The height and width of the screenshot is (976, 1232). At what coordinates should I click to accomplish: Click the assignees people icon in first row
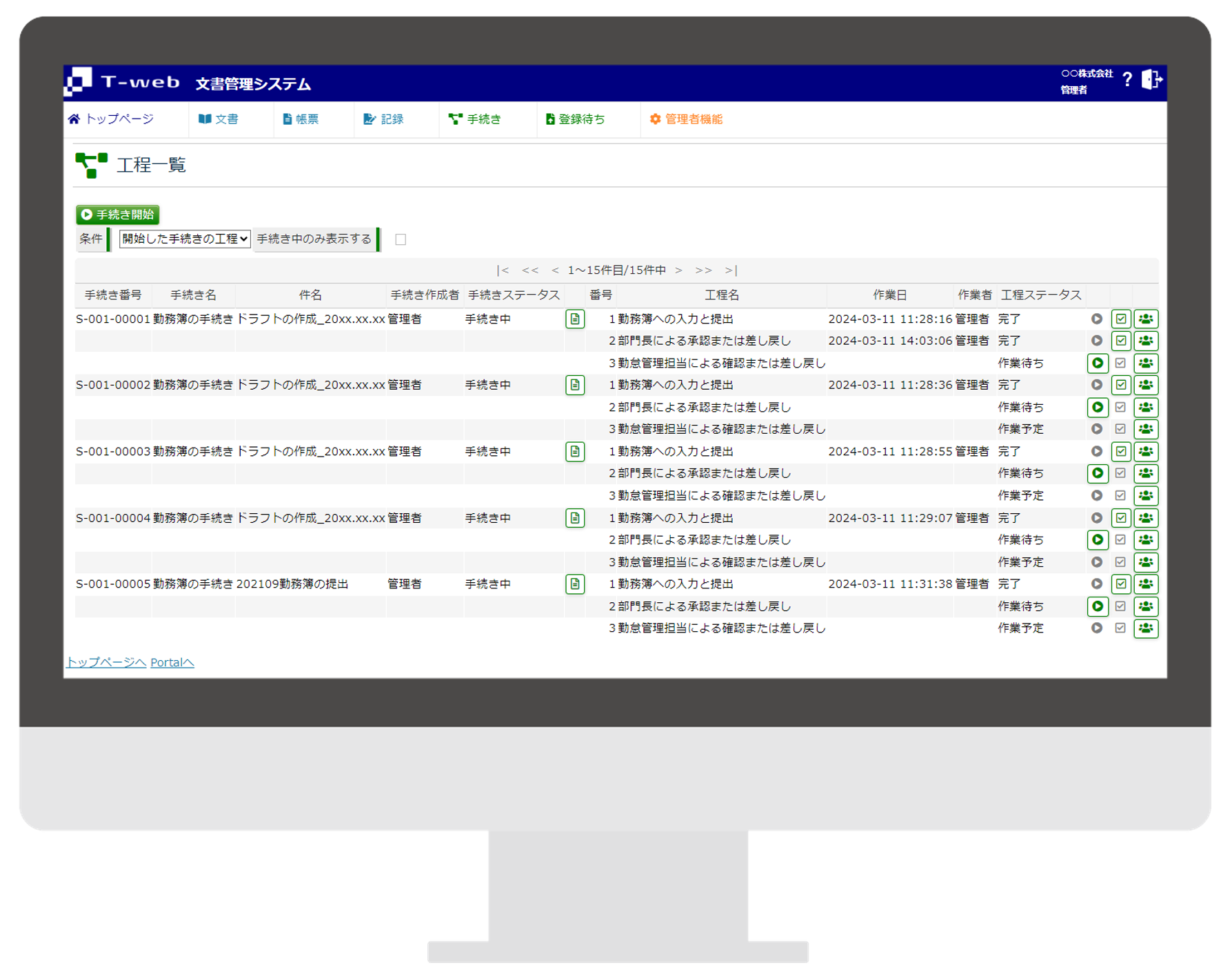point(1145,319)
